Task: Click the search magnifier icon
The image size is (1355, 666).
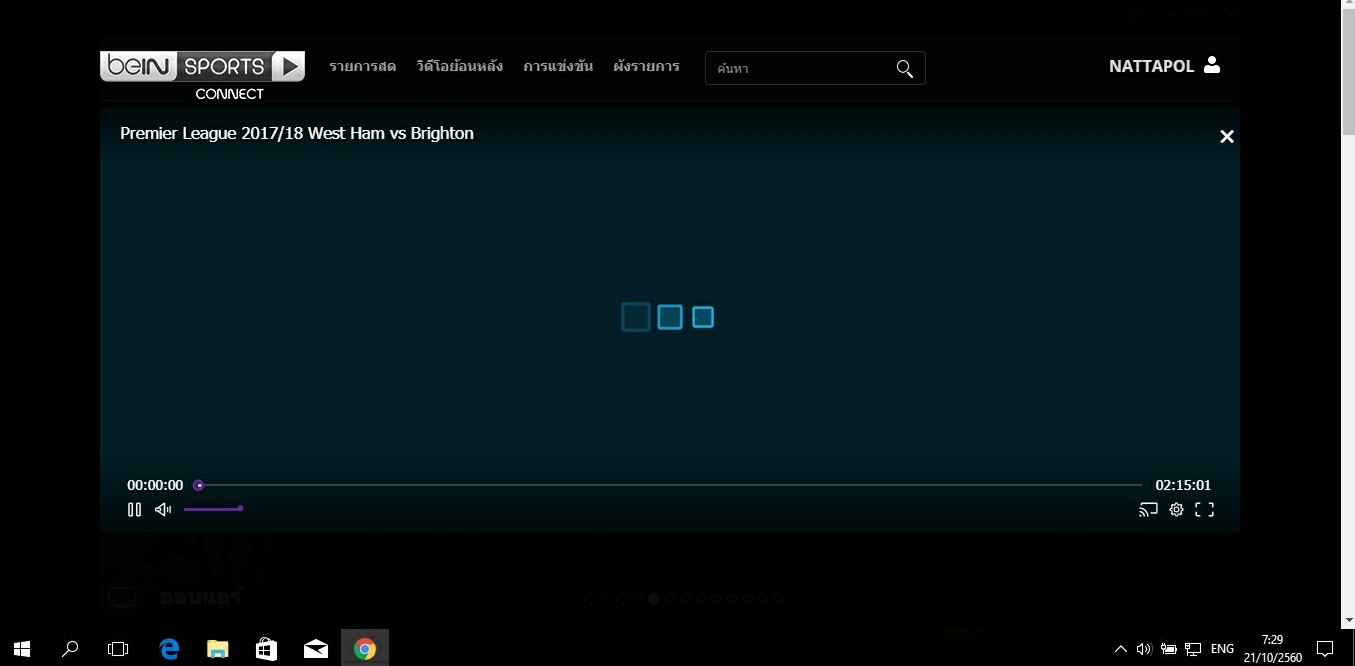Action: pos(905,68)
